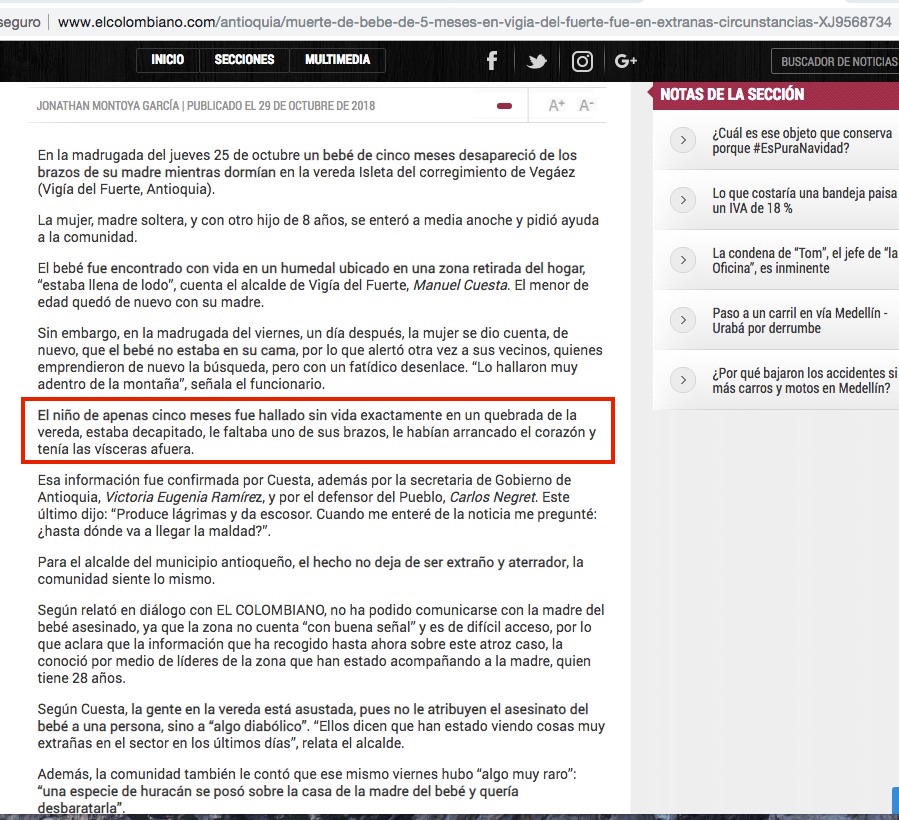The width and height of the screenshot is (899, 820).
Task: Open 'Lo que costaría una bandeja paisa' article
Action: (804, 200)
